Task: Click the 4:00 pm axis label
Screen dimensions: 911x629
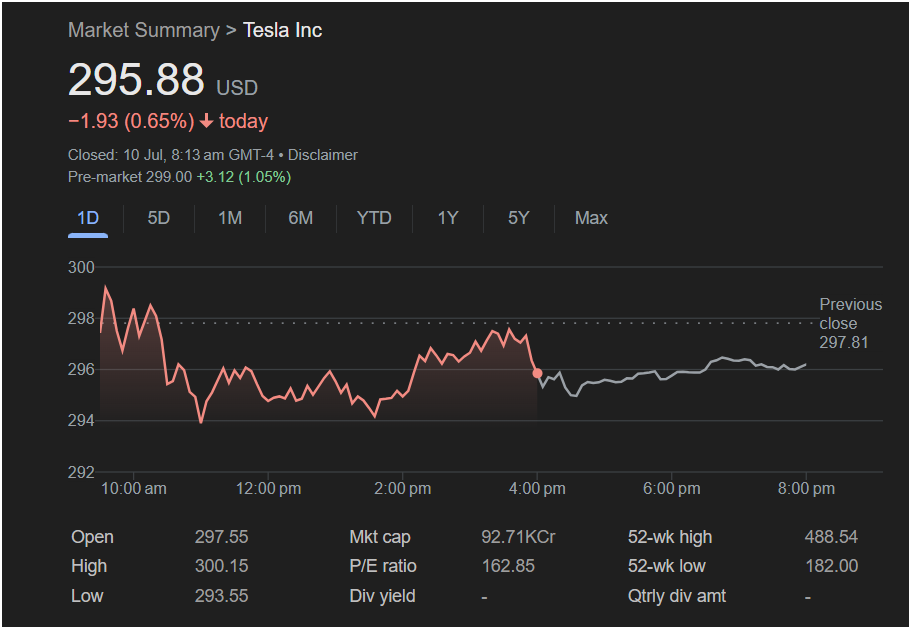Action: pyautogui.click(x=537, y=489)
